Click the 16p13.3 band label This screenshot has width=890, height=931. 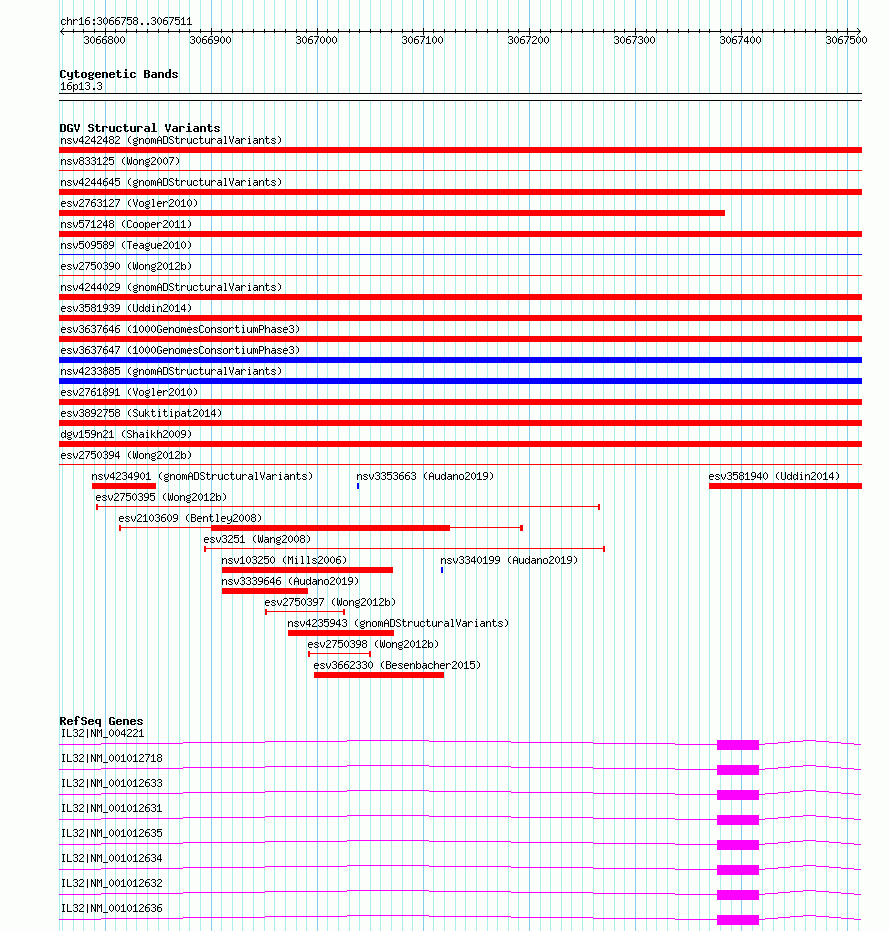(81, 87)
